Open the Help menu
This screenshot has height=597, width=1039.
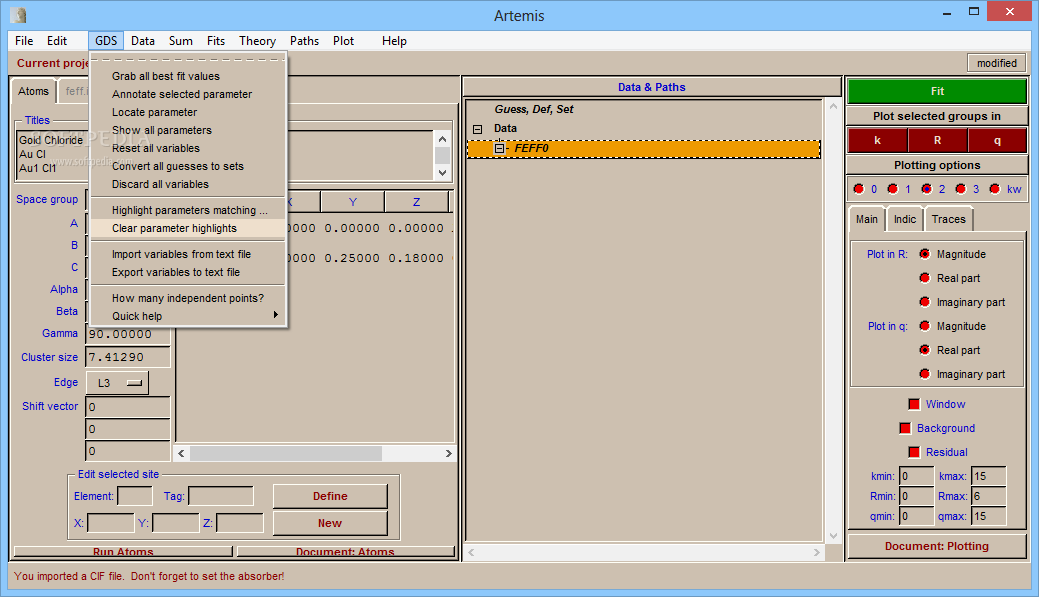tap(394, 40)
